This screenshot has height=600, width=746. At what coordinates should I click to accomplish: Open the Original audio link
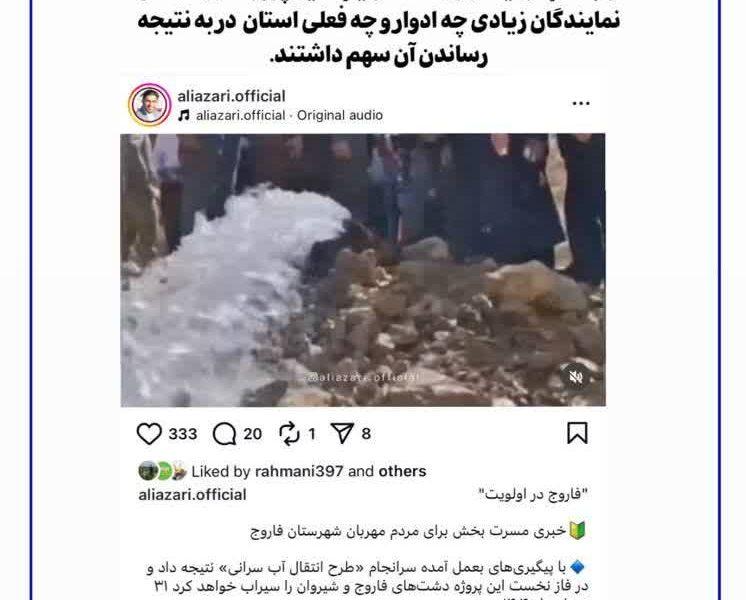(340, 116)
